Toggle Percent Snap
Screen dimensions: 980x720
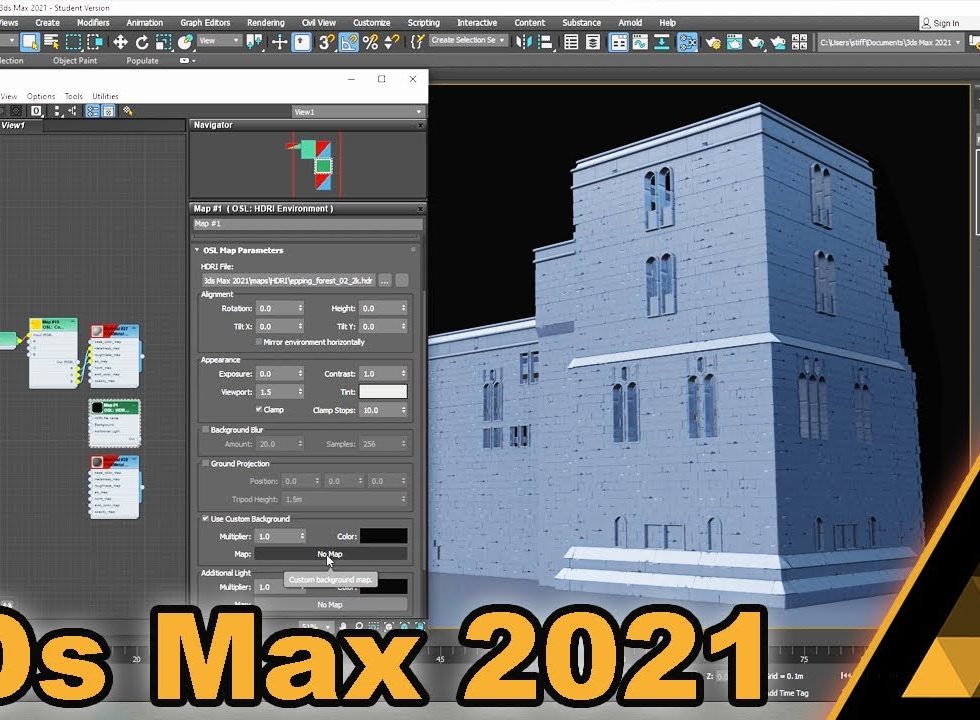[370, 42]
